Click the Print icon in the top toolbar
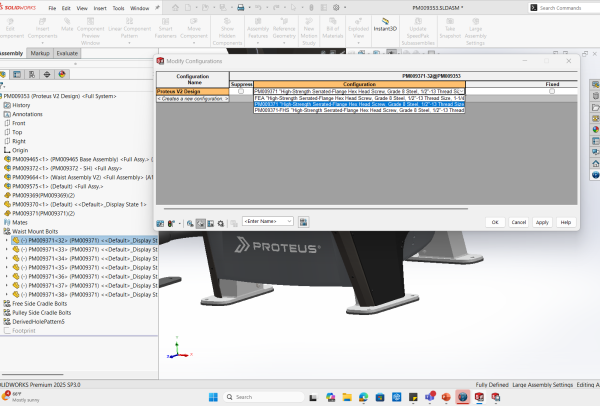 point(241,8)
